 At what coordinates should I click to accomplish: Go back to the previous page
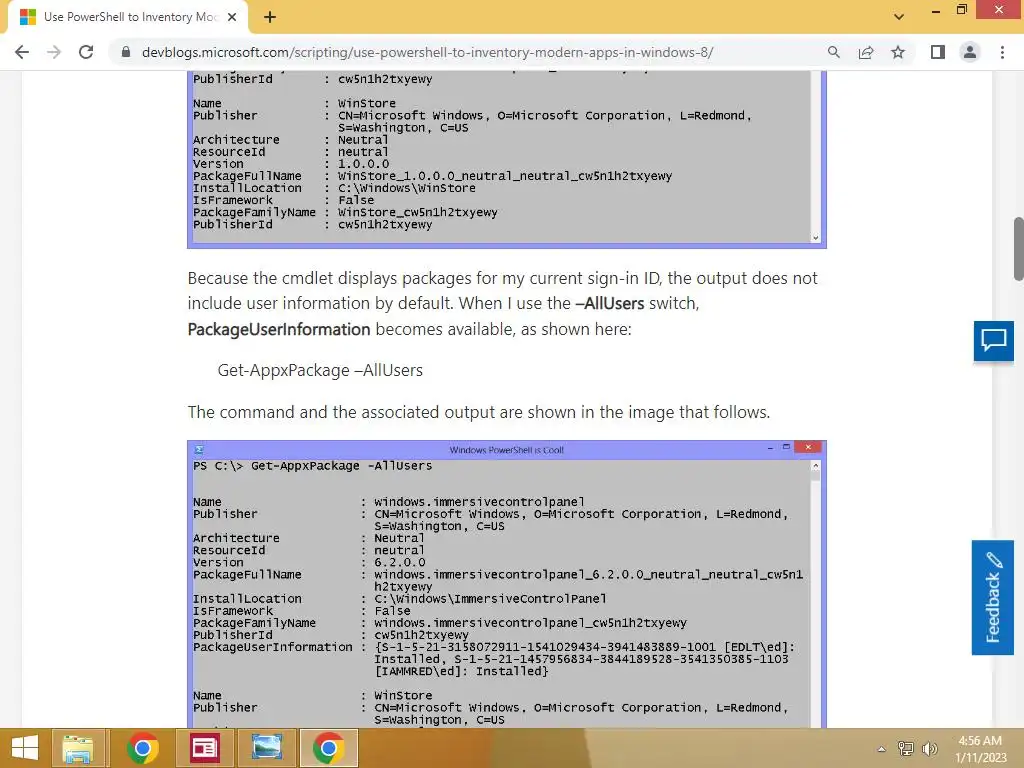(x=22, y=52)
